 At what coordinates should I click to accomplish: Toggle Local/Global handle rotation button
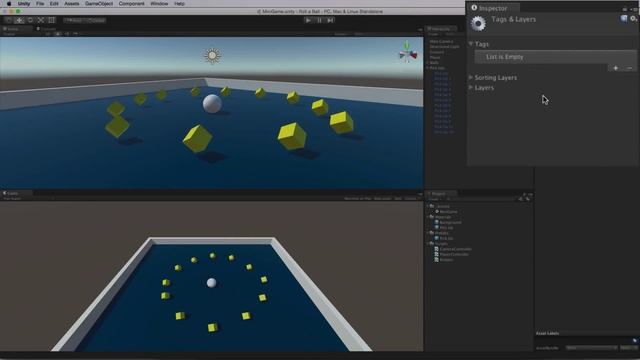click(96, 20)
